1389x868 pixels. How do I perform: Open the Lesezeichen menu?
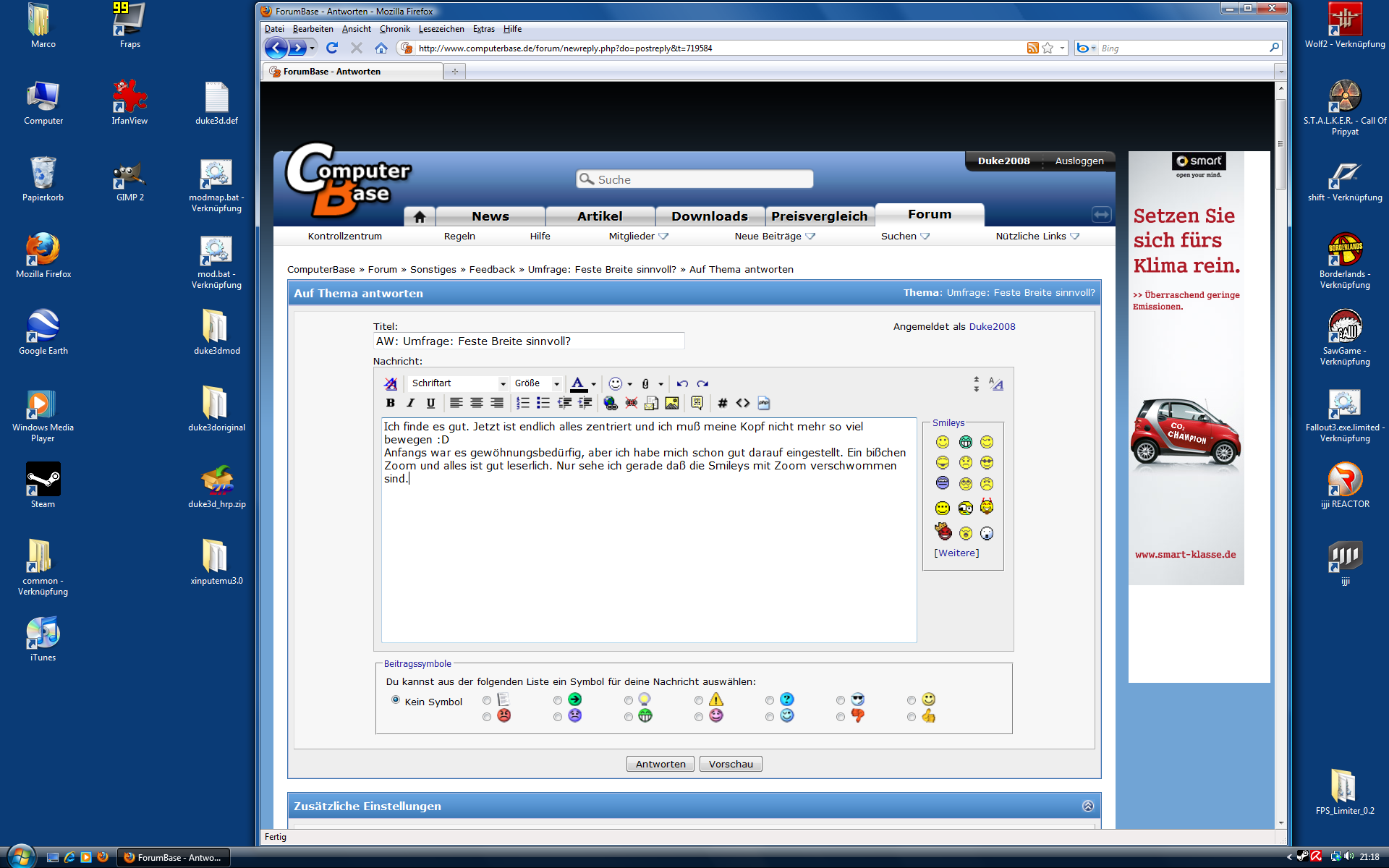pos(441,29)
